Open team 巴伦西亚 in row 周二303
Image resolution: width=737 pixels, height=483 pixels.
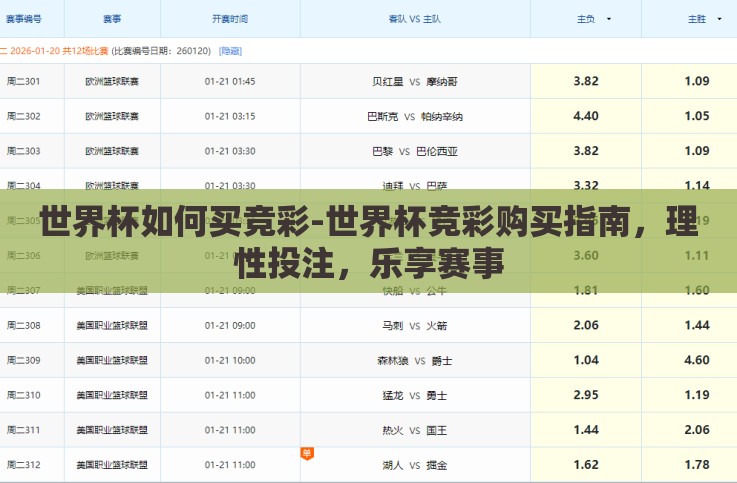coord(437,151)
